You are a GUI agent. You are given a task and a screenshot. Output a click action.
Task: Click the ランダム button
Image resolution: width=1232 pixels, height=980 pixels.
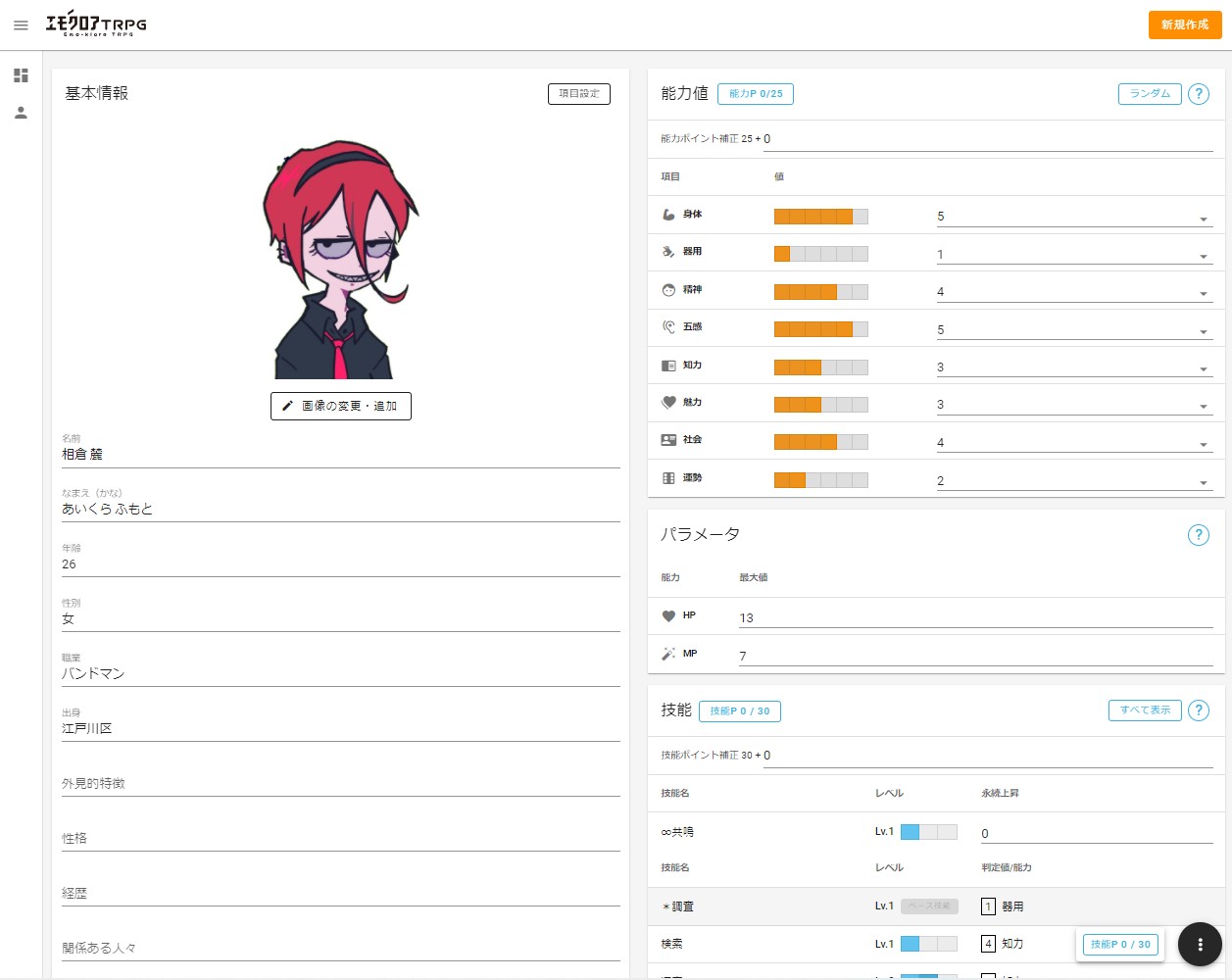[1149, 94]
